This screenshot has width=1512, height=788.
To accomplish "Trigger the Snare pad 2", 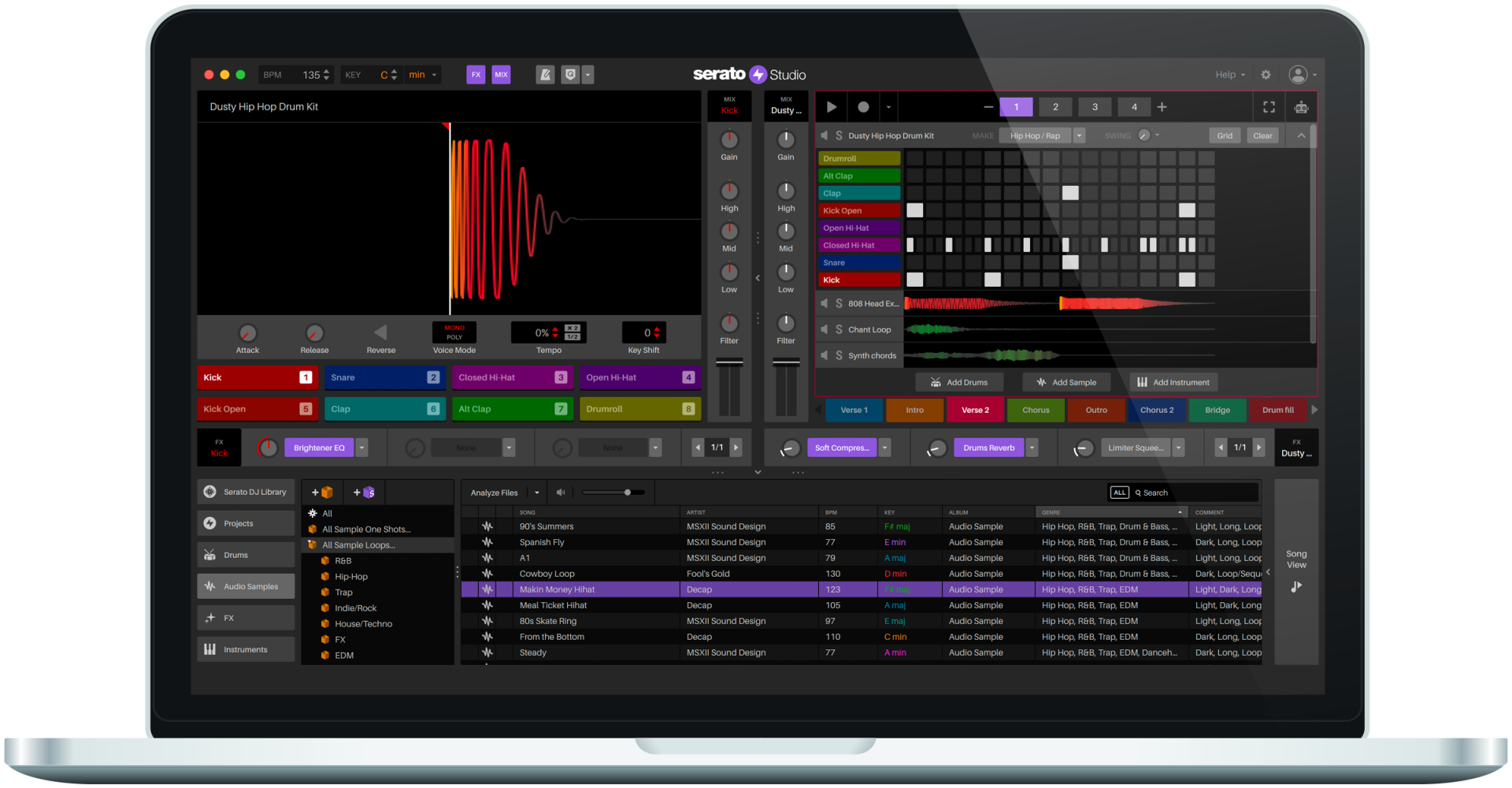I will coord(384,377).
